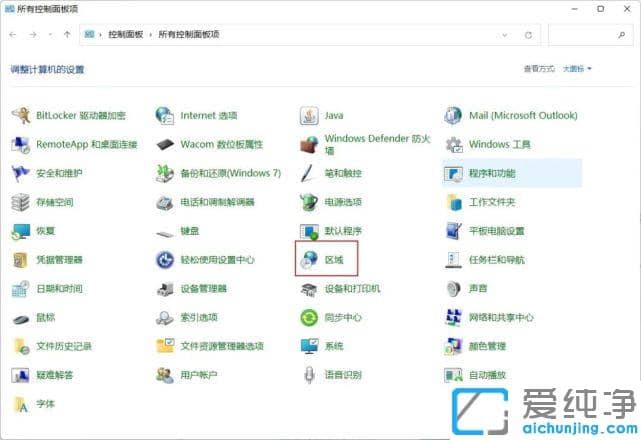Open 疑难解答 icon
The height and width of the screenshot is (440, 641).
[21, 375]
